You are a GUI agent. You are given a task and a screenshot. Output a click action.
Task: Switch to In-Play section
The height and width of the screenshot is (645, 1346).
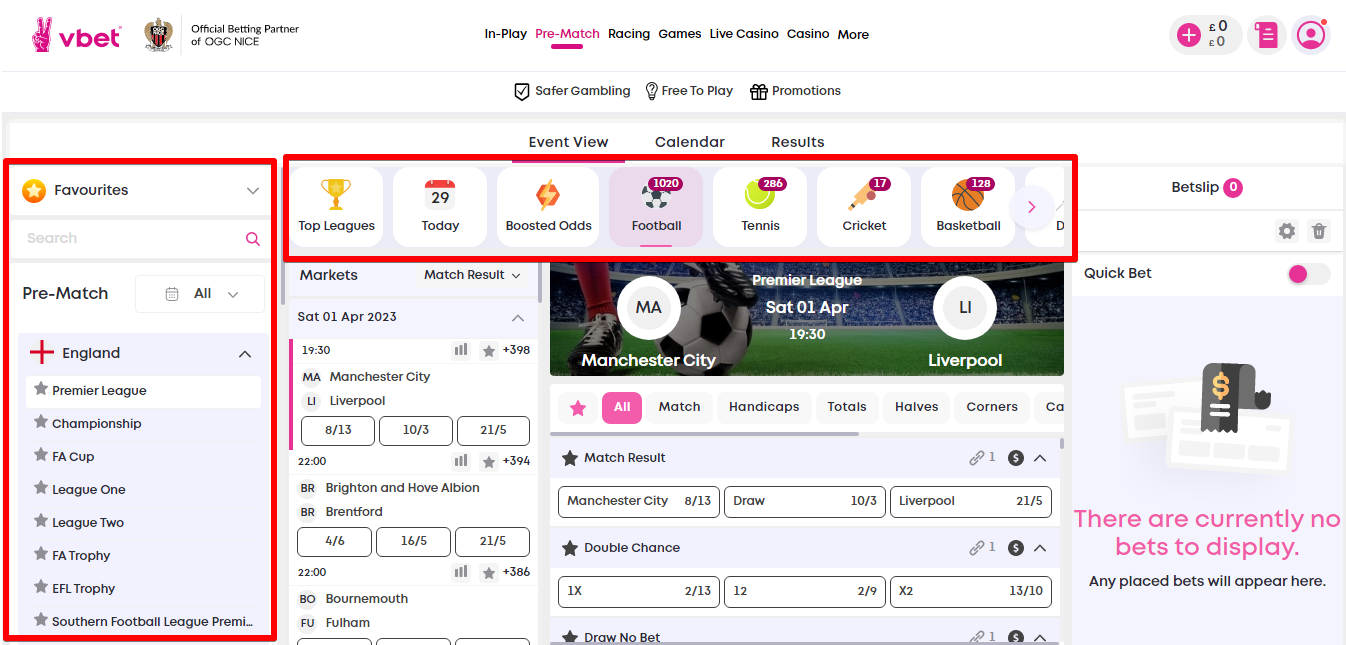click(x=505, y=34)
